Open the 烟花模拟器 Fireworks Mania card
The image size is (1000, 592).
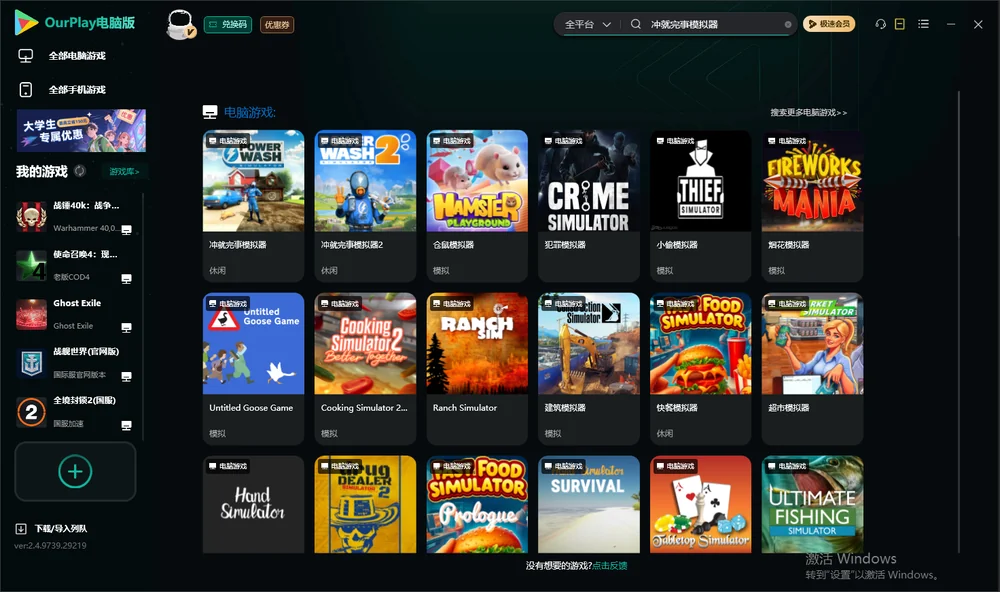[812, 205]
